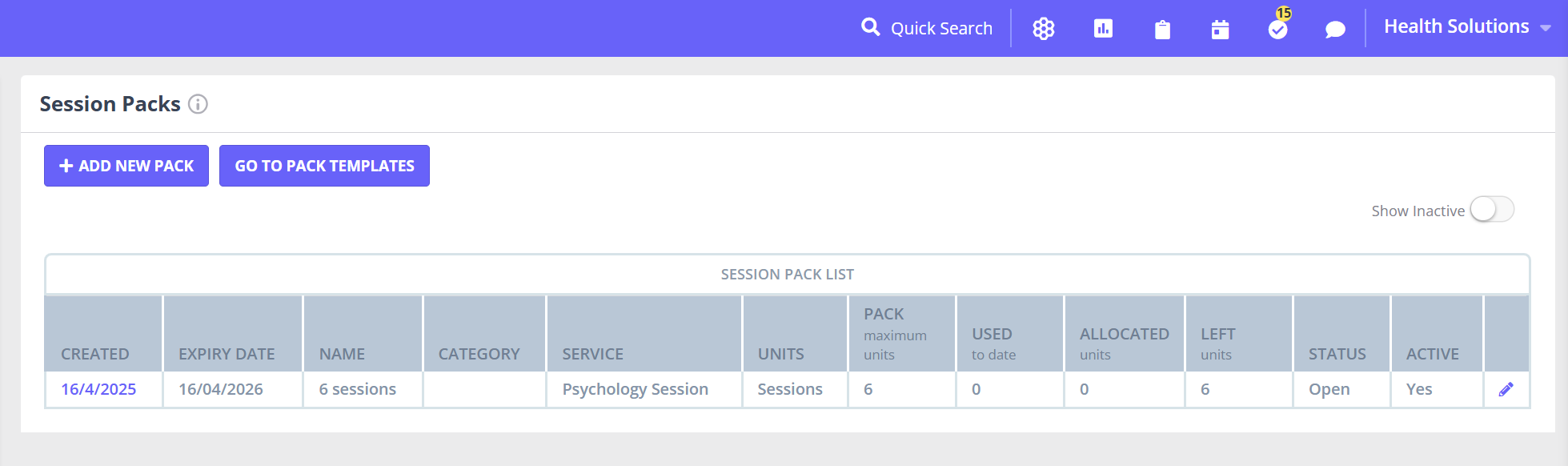Open the 16/4/2025 created date link
Image resolution: width=1568 pixels, height=466 pixels.
(x=98, y=389)
